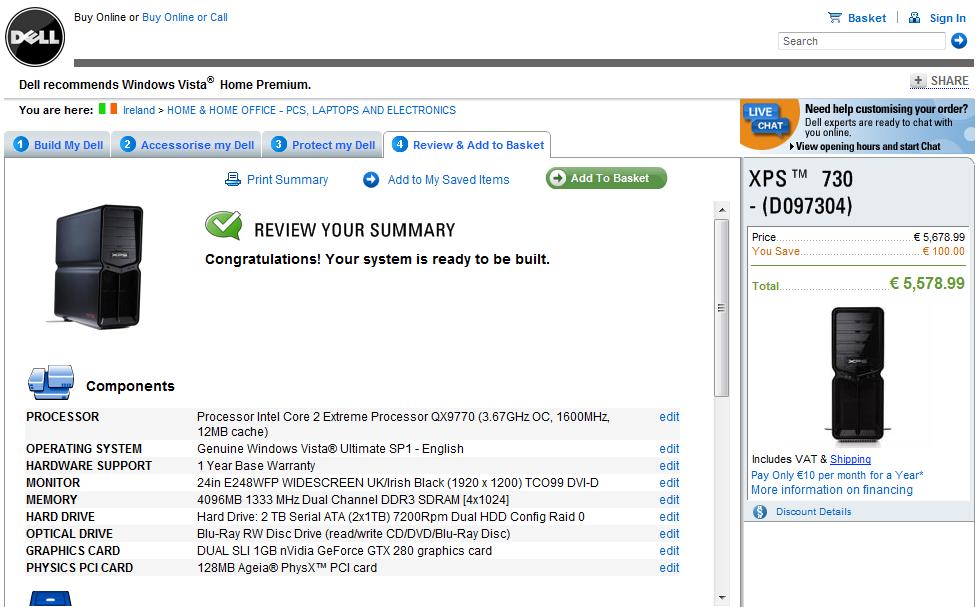The image size is (980, 607).
Task: Edit the Monitor component
Action: pos(669,483)
